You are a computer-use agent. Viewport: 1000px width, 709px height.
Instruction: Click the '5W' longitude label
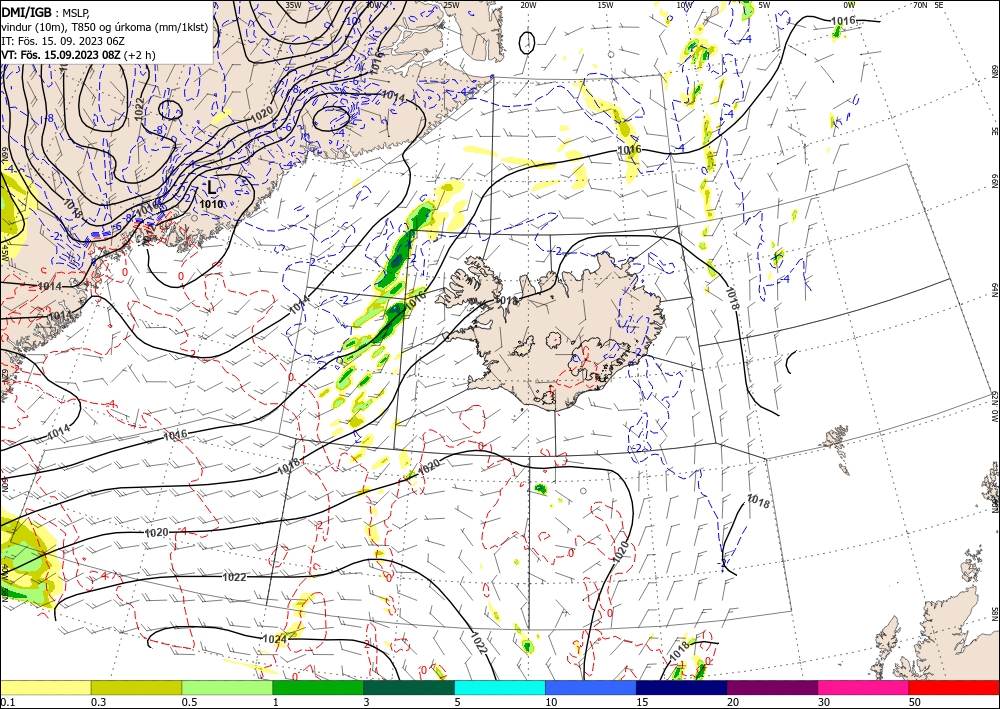(x=765, y=5)
